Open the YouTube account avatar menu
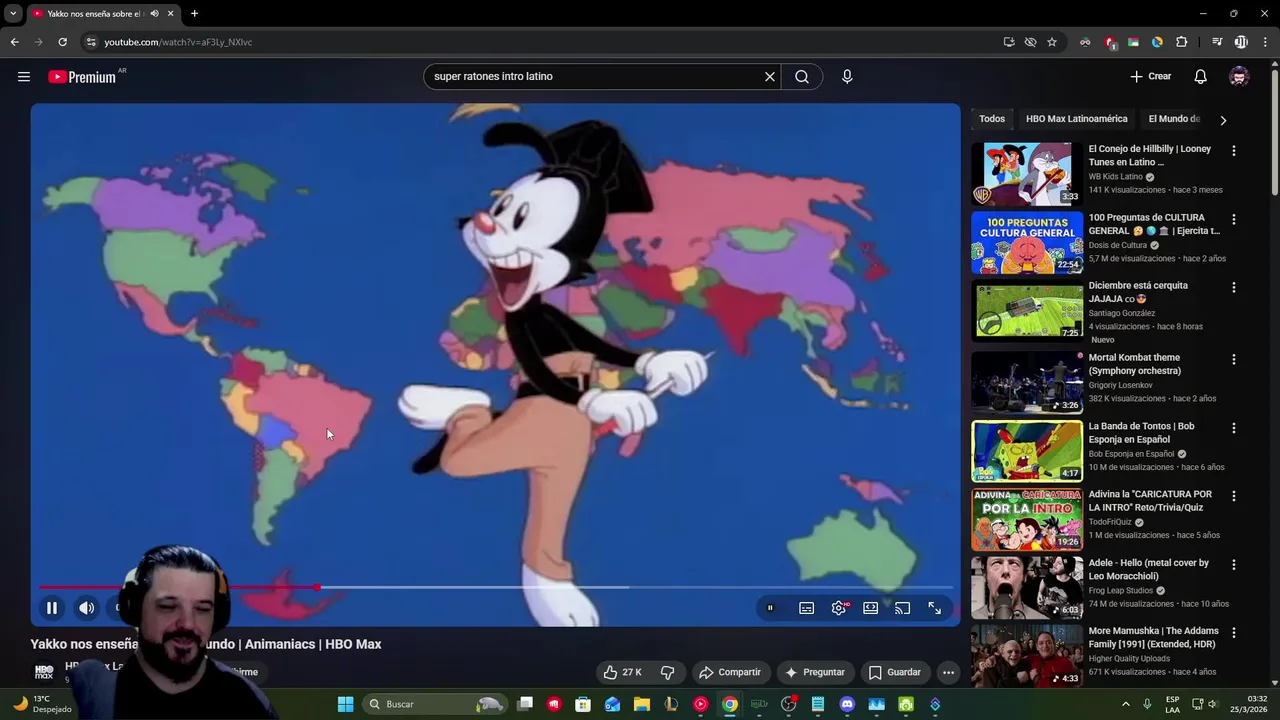Viewport: 1280px width, 720px height. pos(1239,77)
